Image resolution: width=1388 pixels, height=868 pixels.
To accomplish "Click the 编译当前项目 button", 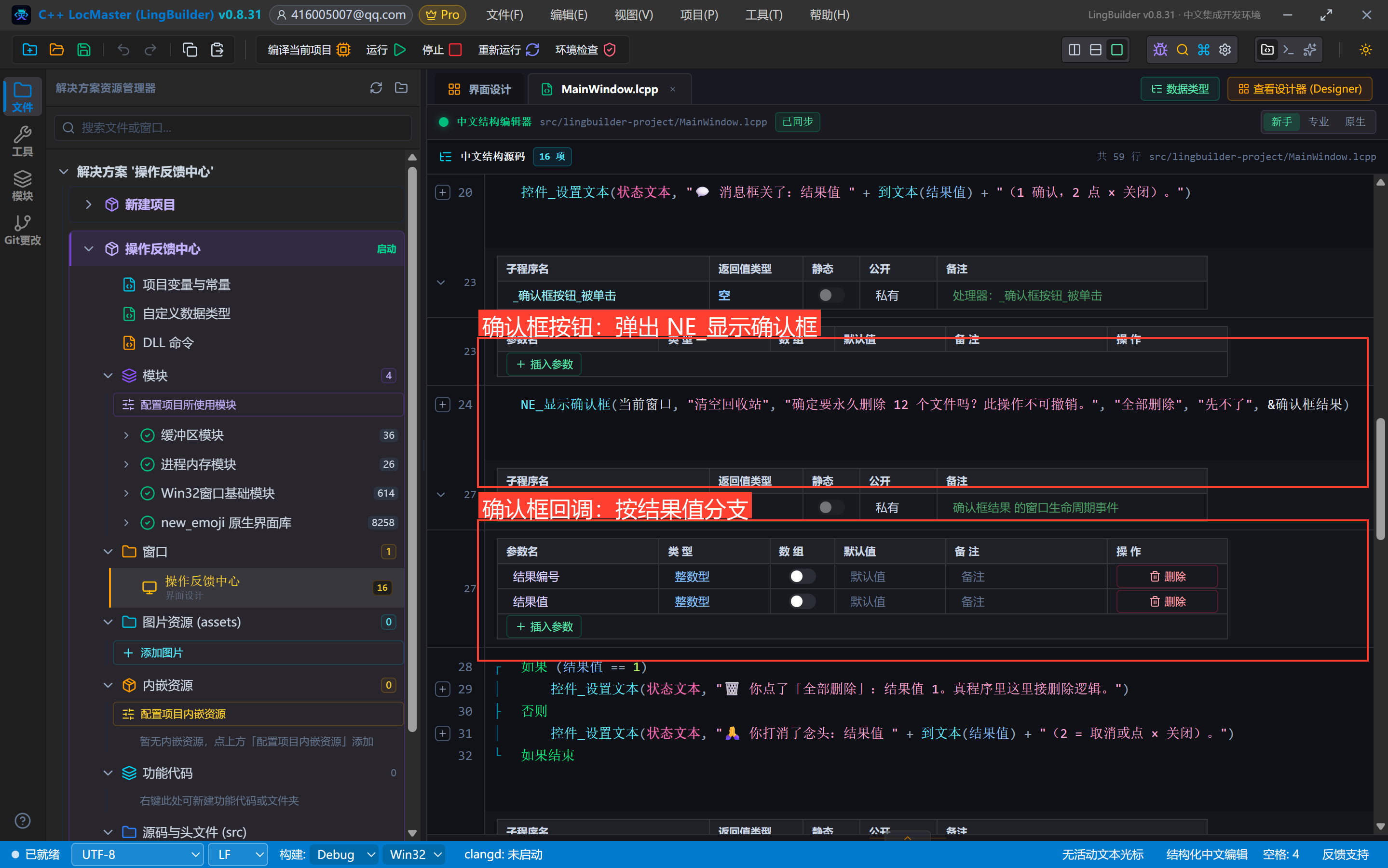I will point(309,50).
